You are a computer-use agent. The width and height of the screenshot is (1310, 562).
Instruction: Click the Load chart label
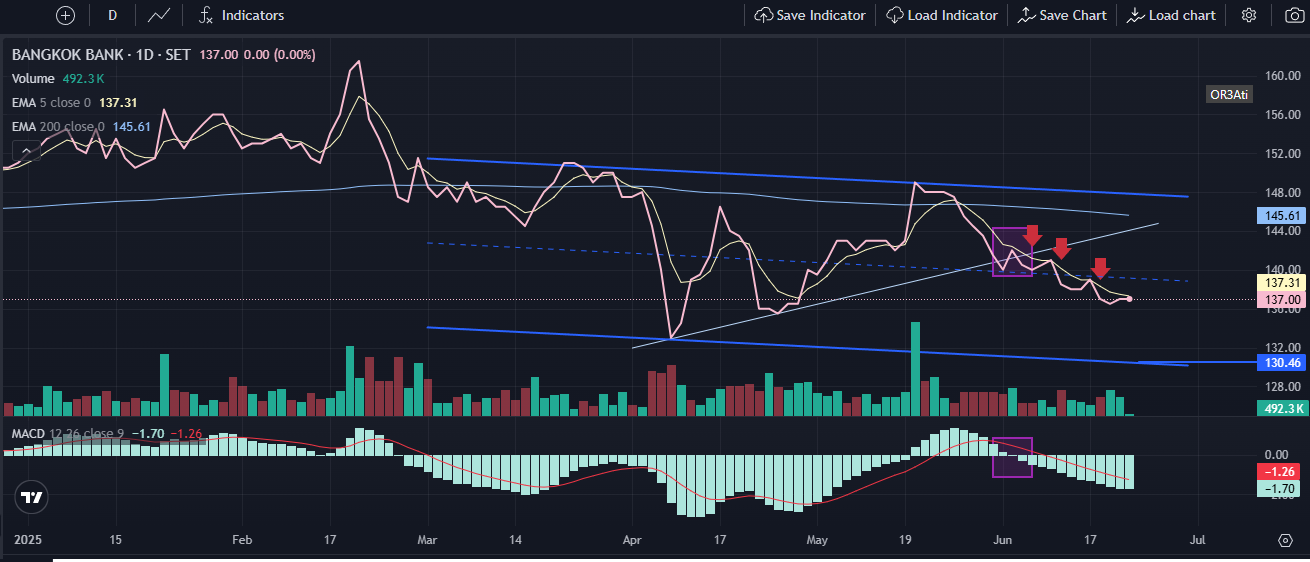[1182, 15]
